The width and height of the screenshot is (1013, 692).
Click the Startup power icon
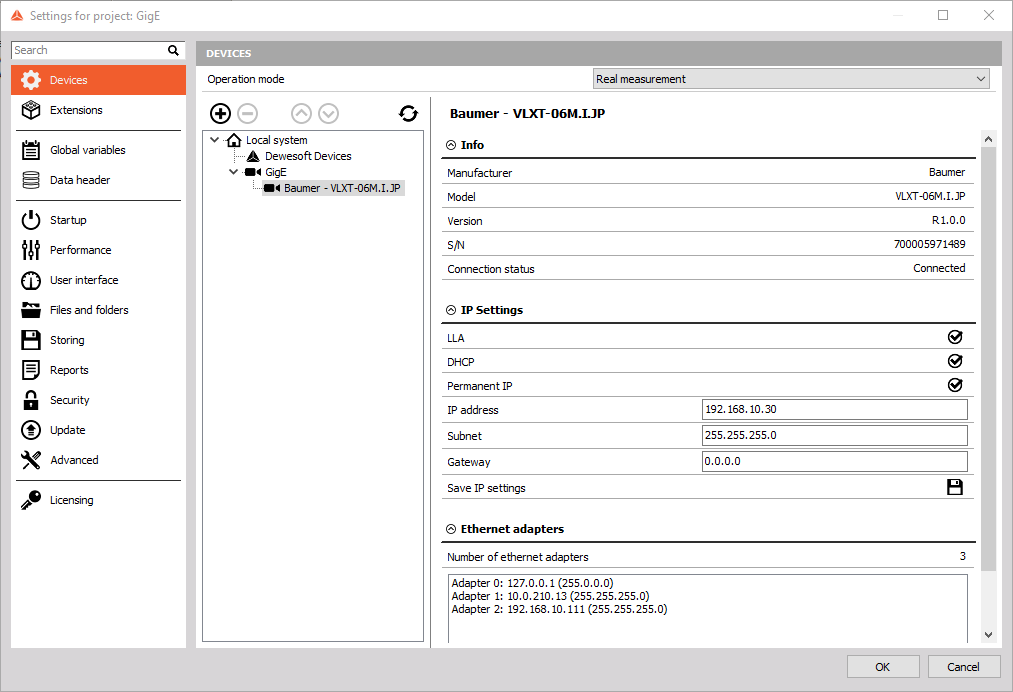31,220
